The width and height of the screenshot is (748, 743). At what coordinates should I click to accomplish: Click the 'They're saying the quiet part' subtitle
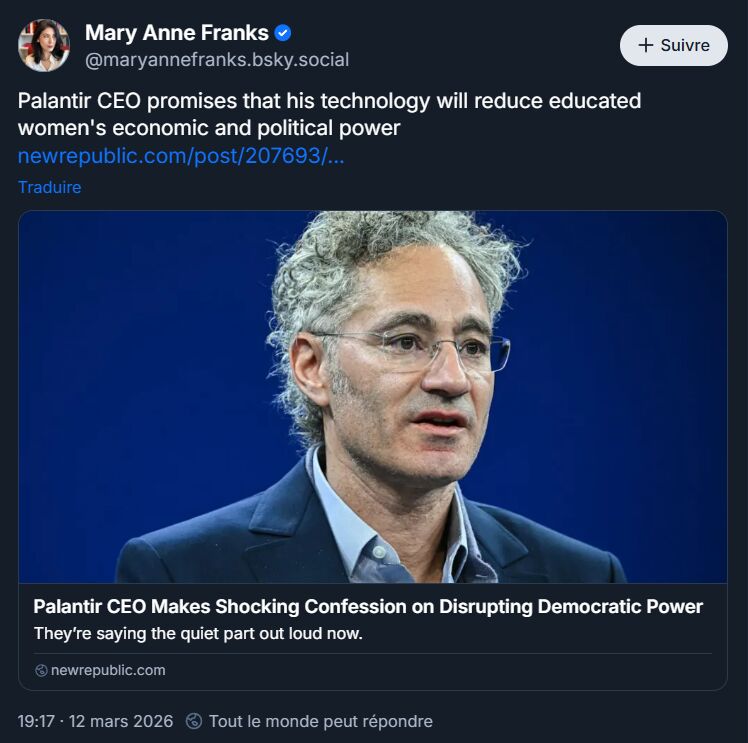197,633
